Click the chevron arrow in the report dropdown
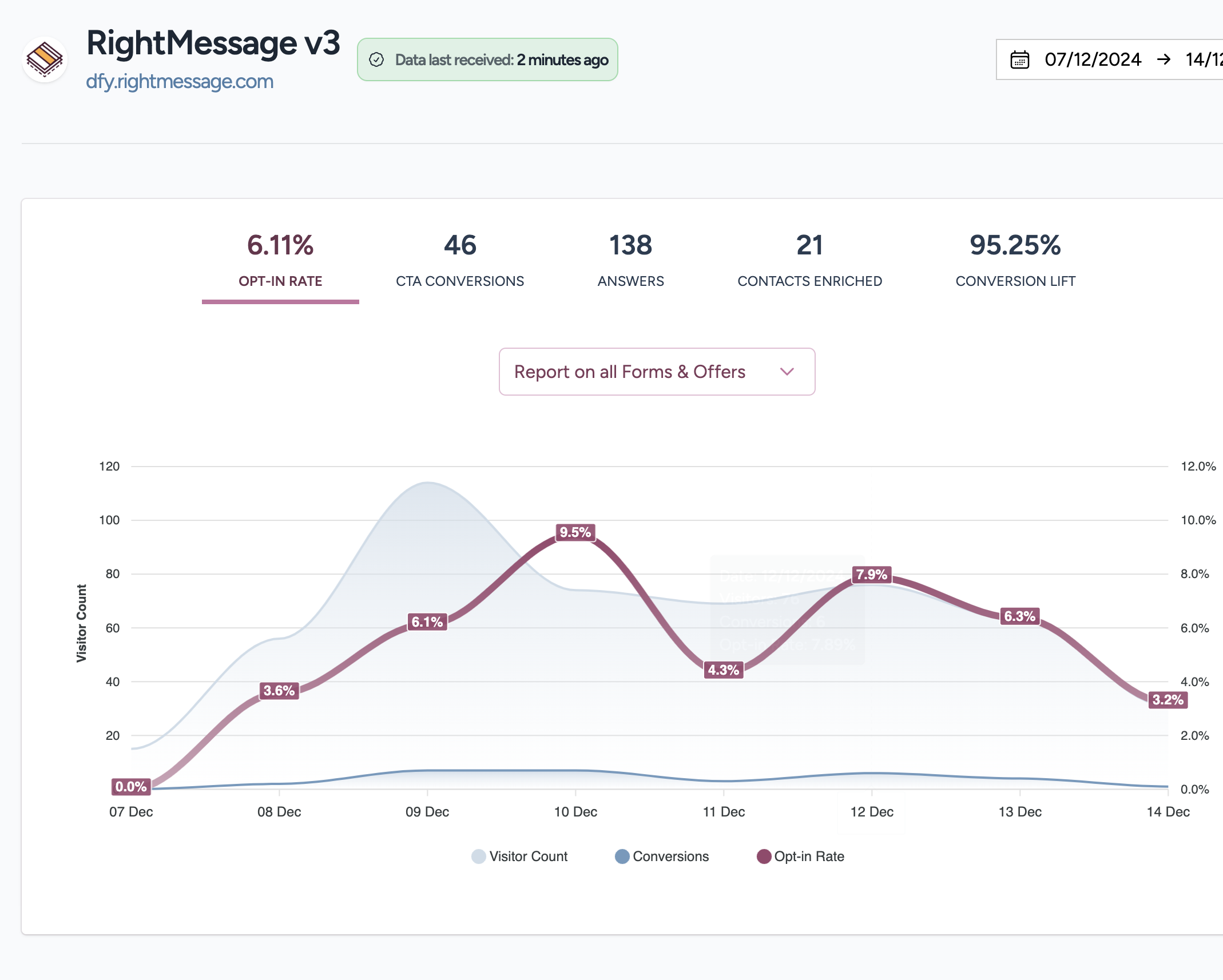1223x980 pixels. click(x=787, y=372)
